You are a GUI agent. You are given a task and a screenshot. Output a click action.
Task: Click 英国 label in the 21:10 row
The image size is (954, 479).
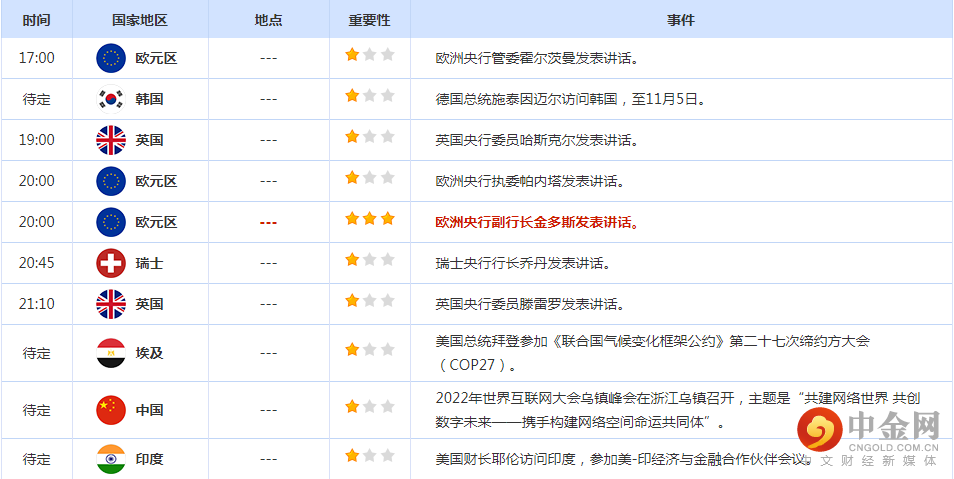(x=149, y=304)
